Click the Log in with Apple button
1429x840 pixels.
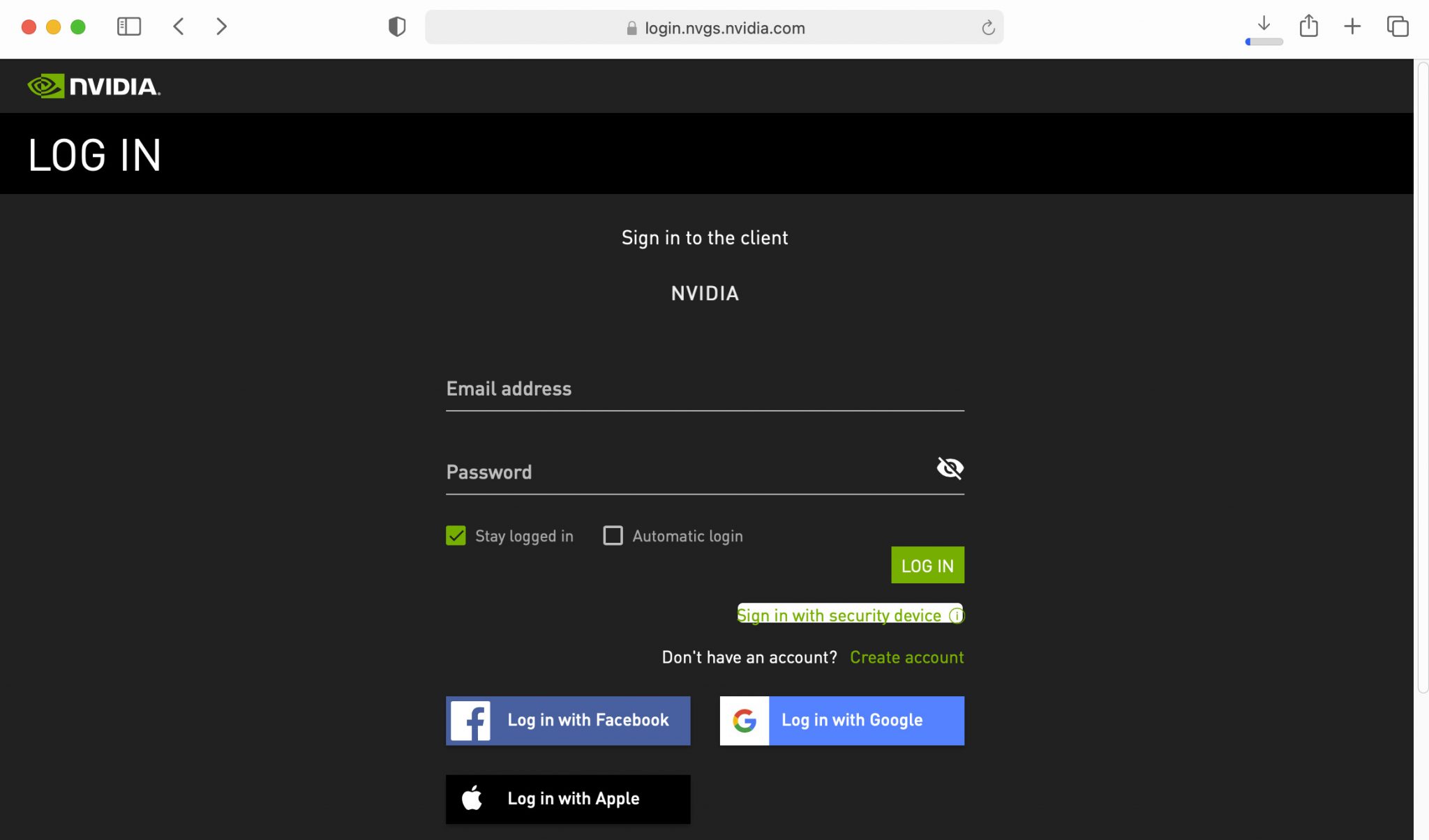point(568,798)
